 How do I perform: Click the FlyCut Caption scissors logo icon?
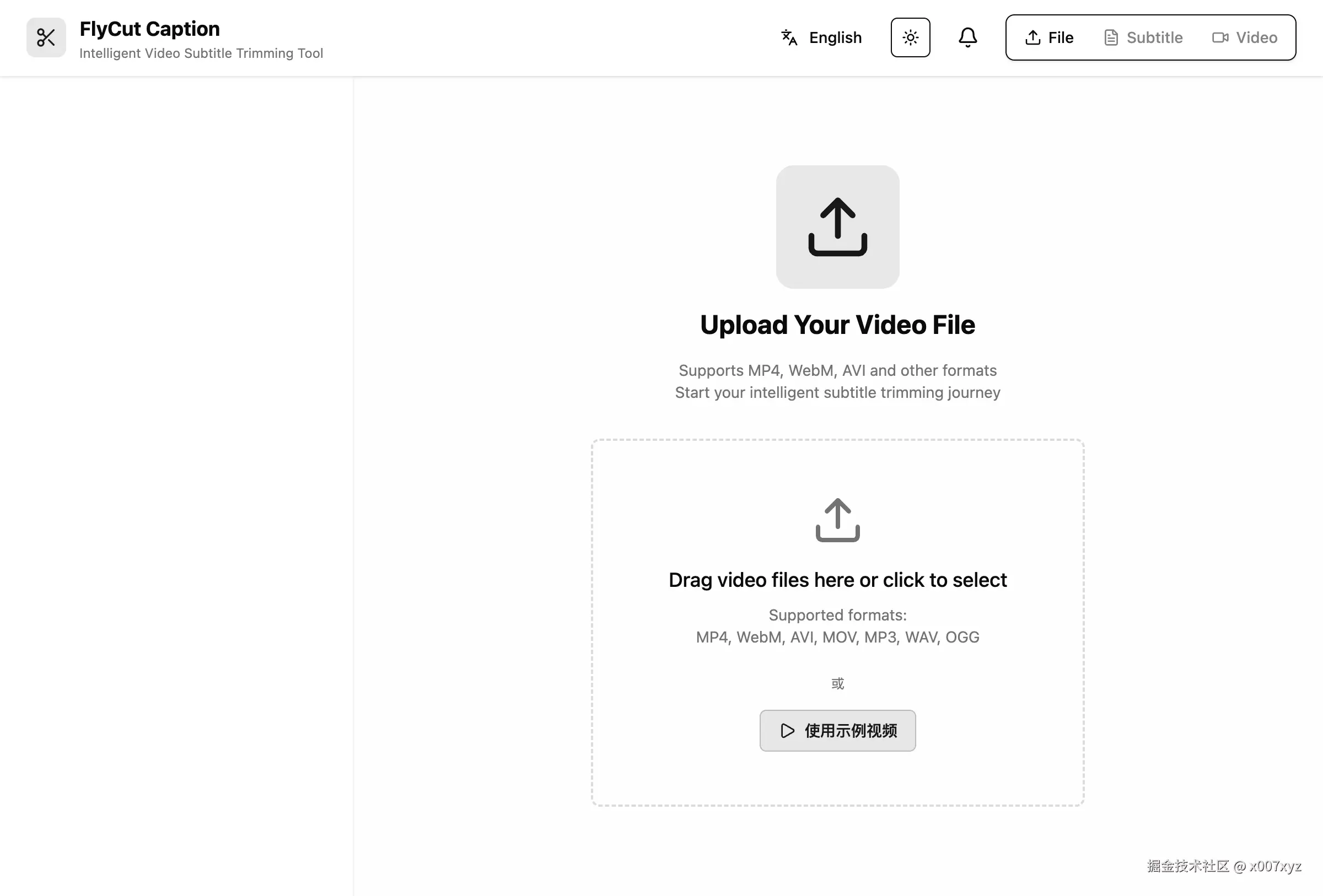coord(46,37)
